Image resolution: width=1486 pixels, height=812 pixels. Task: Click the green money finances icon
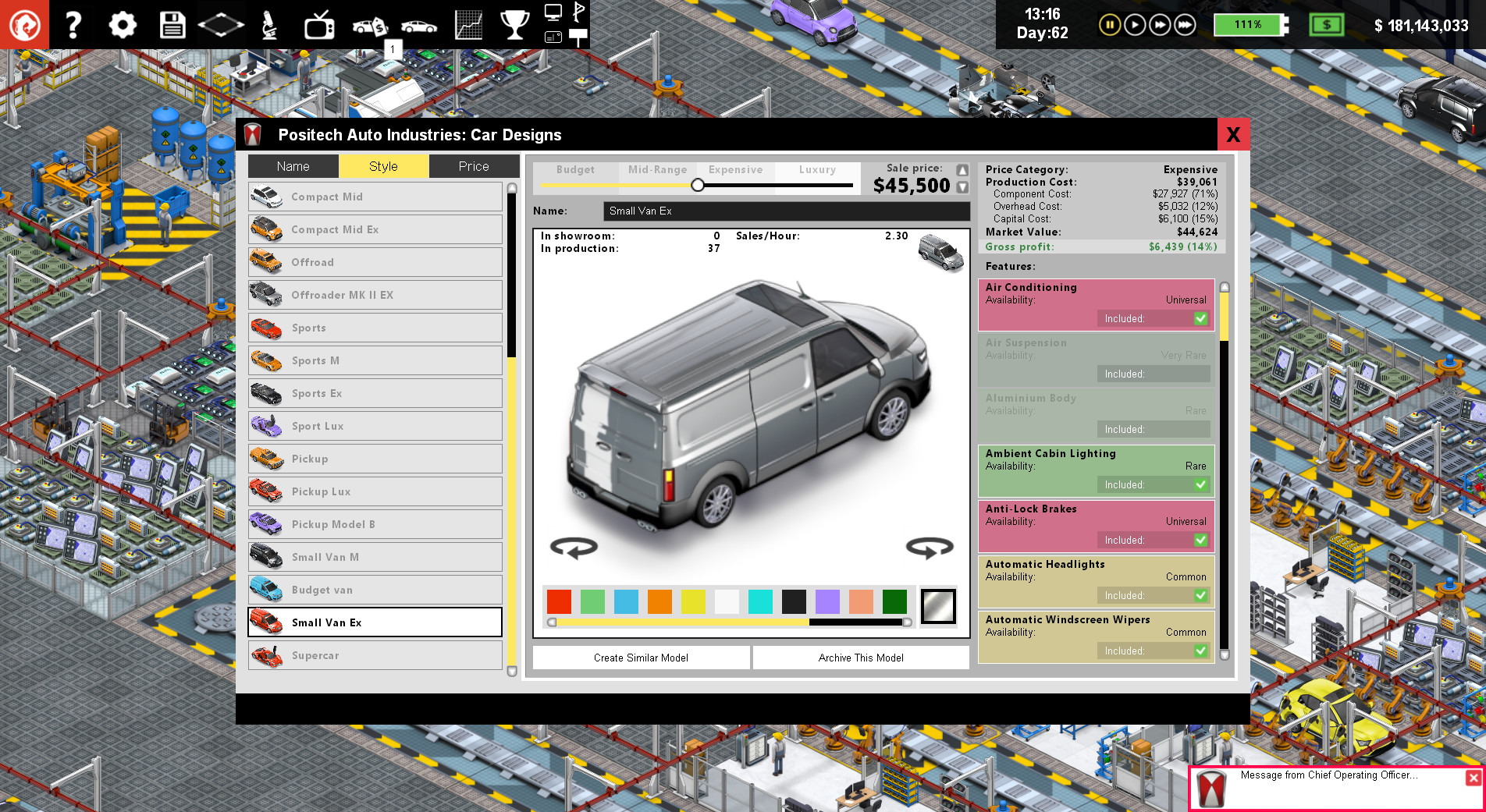(1326, 25)
